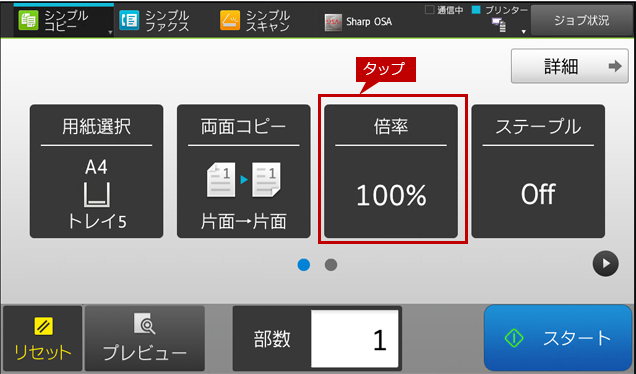This screenshot has height=374, width=636.
Task: Go to the second settings page dot
Action: click(x=331, y=265)
